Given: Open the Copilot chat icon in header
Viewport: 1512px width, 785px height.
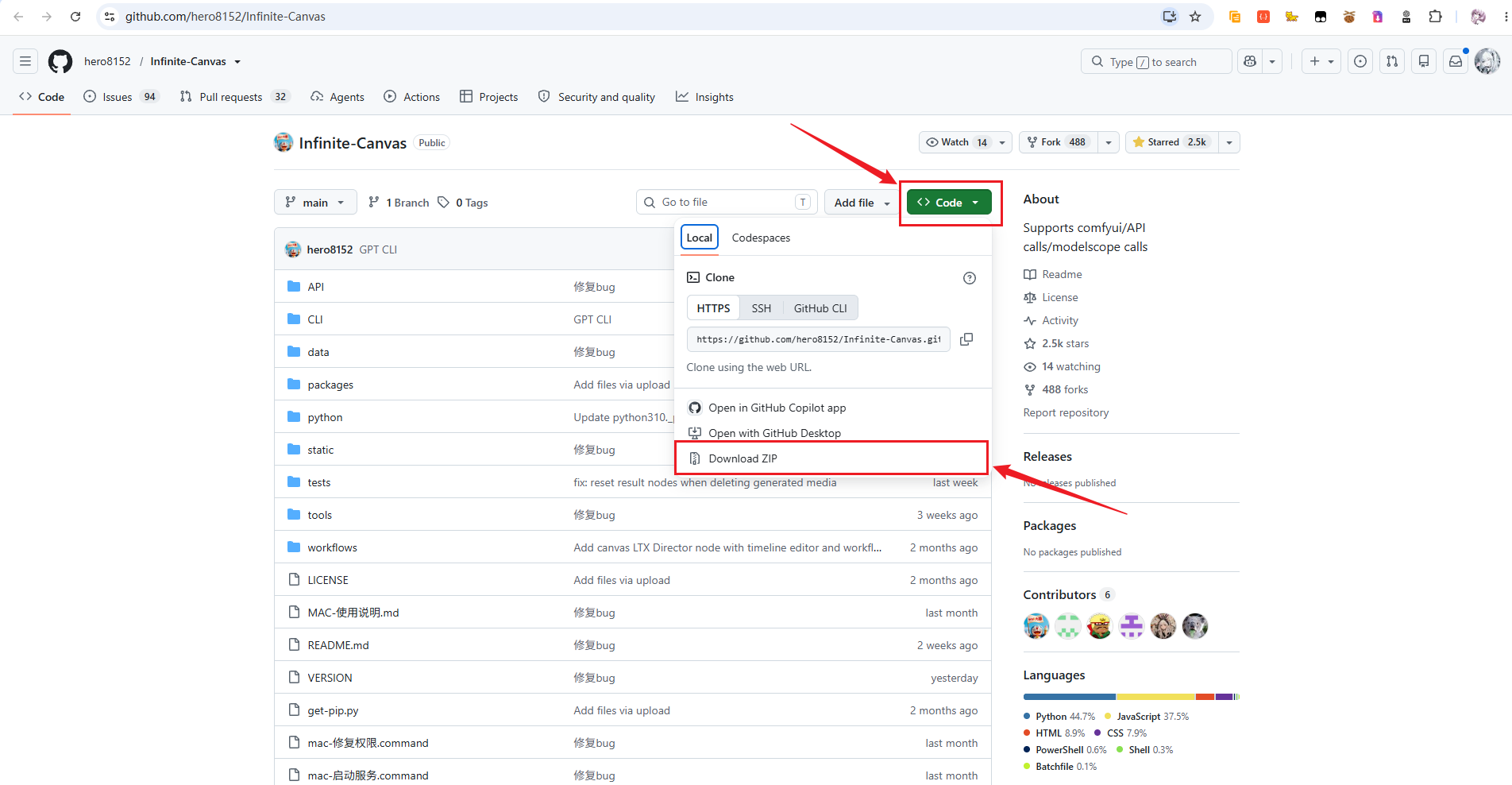Looking at the screenshot, I should point(1250,61).
